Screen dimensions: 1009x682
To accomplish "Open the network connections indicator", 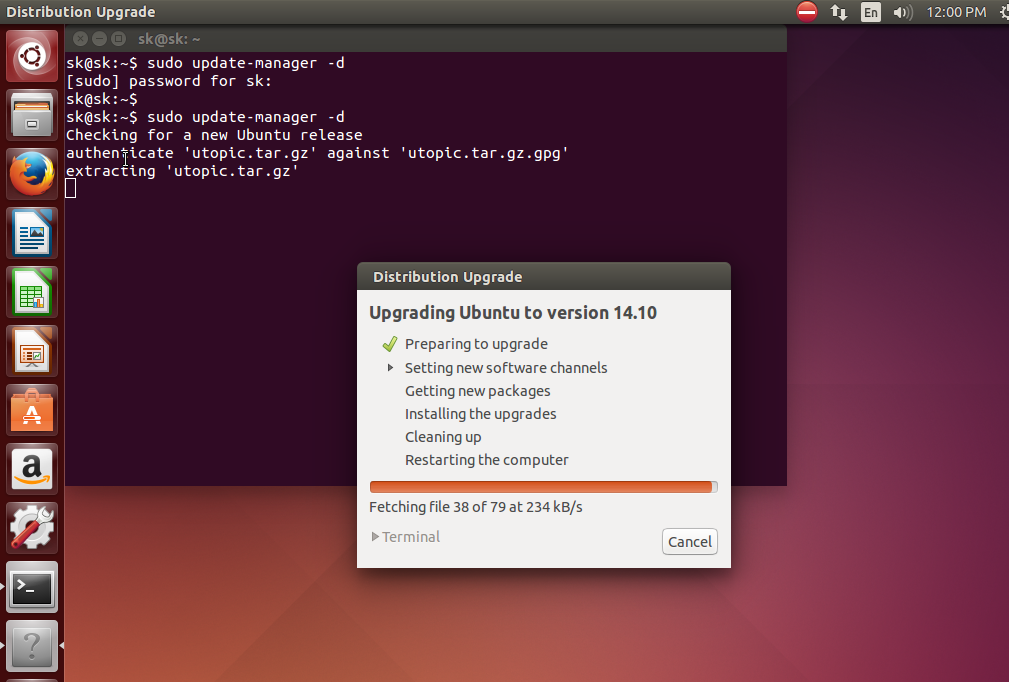I will click(x=838, y=12).
